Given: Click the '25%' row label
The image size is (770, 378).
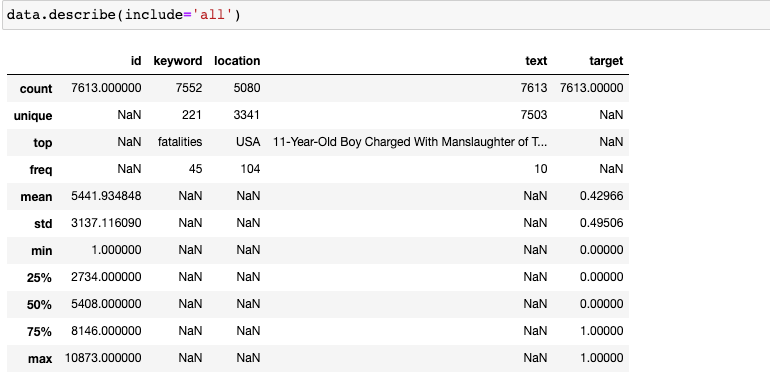Looking at the screenshot, I should click(39, 277).
